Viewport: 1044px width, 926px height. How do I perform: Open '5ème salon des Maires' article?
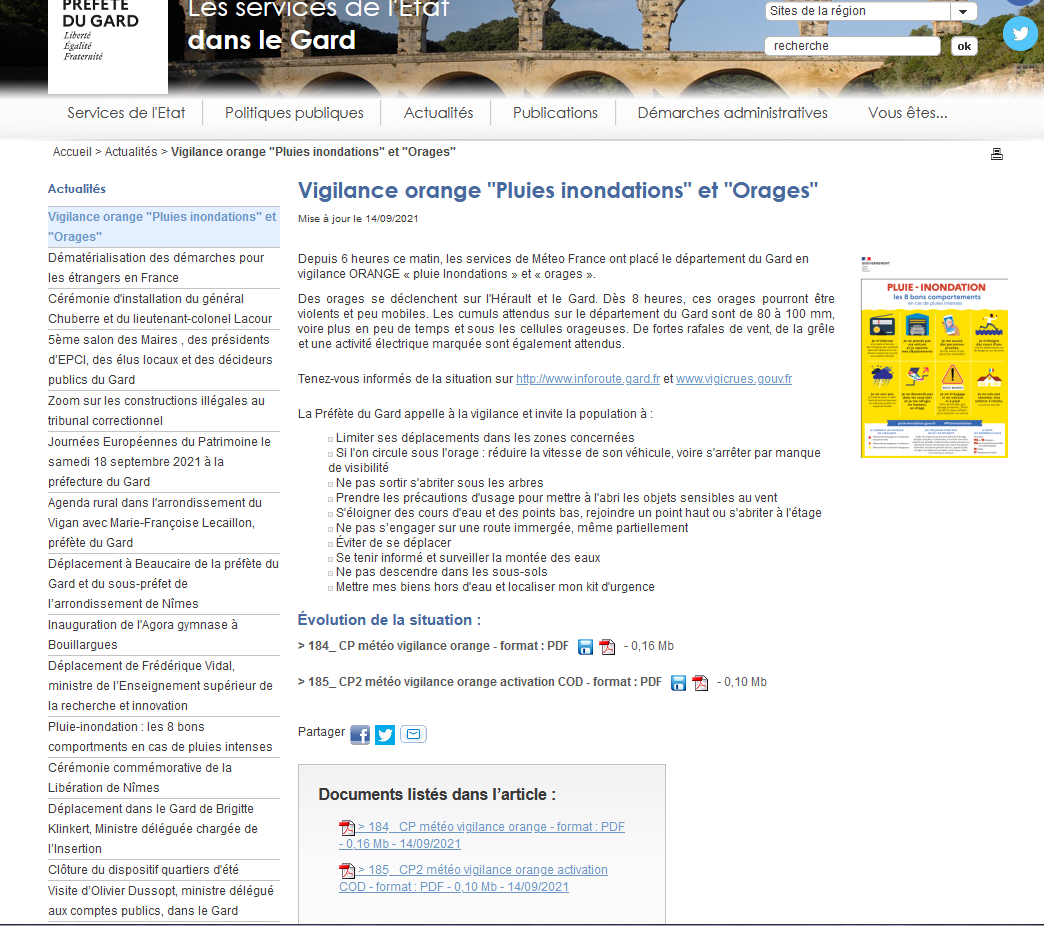click(x=164, y=359)
